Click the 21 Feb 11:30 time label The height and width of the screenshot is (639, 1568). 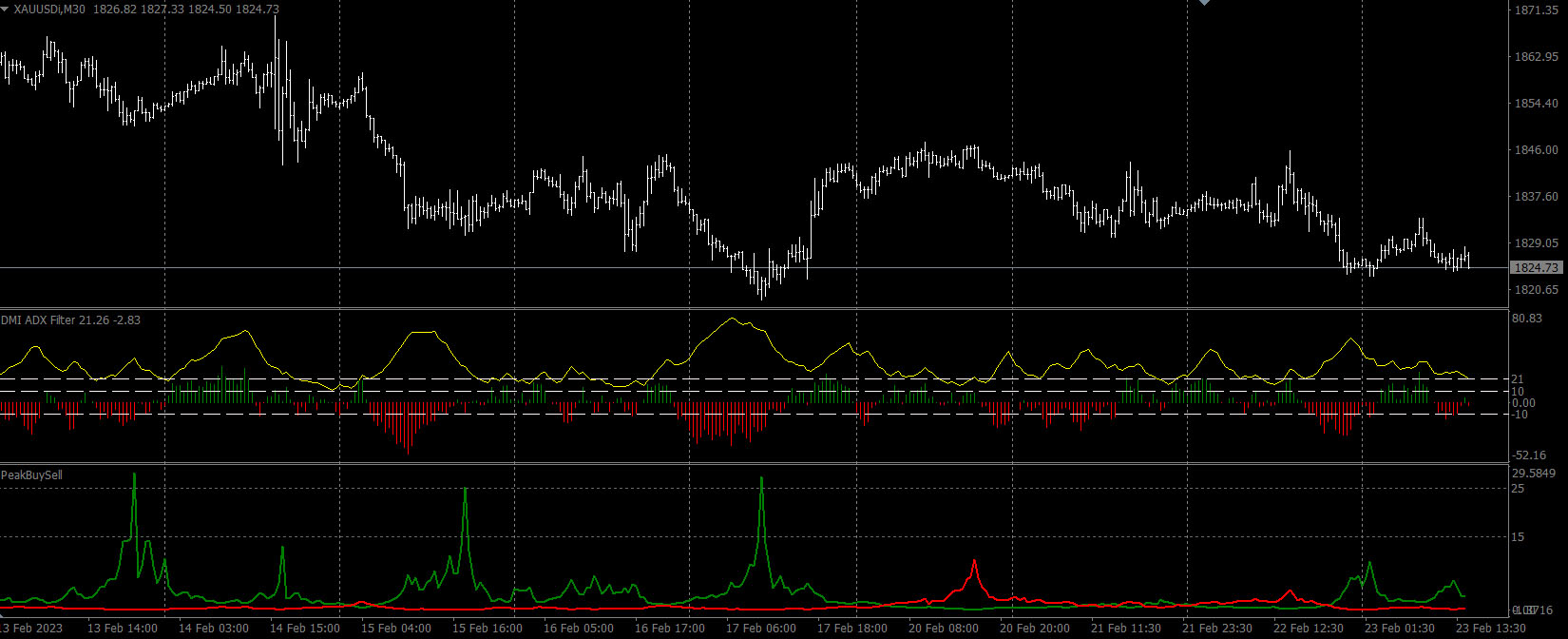(1126, 629)
